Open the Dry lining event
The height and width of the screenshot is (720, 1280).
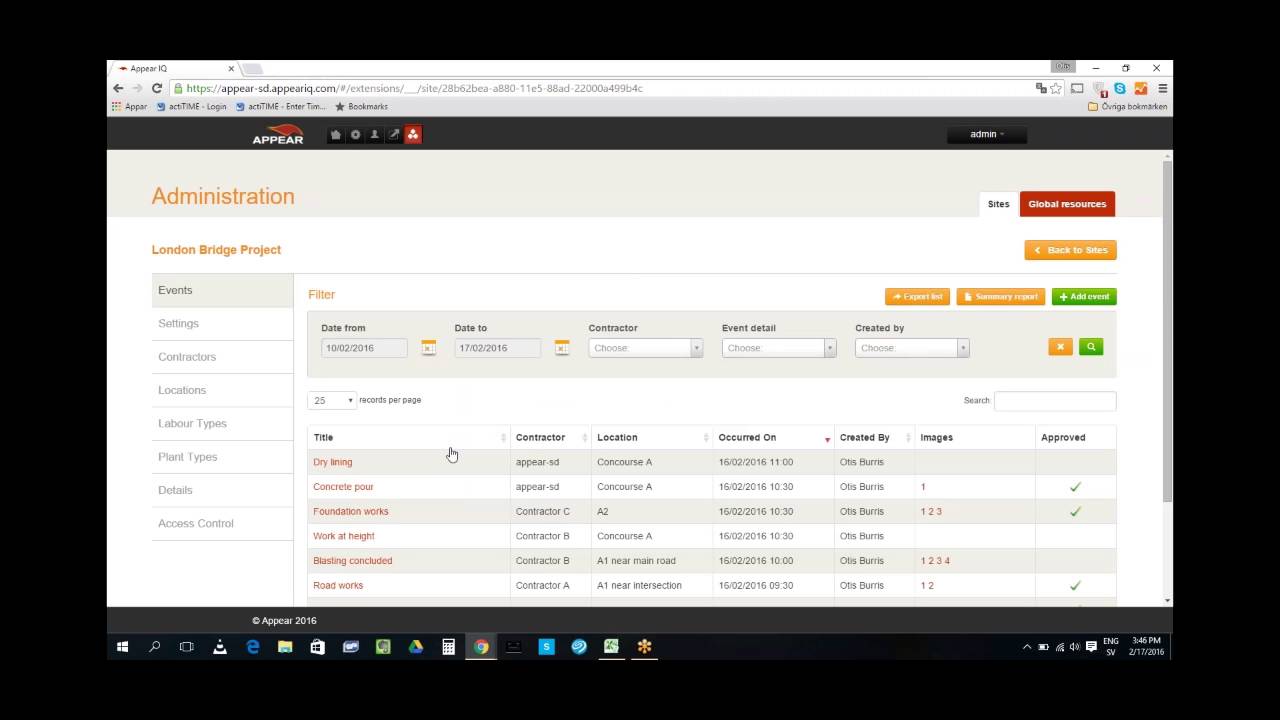coord(332,462)
